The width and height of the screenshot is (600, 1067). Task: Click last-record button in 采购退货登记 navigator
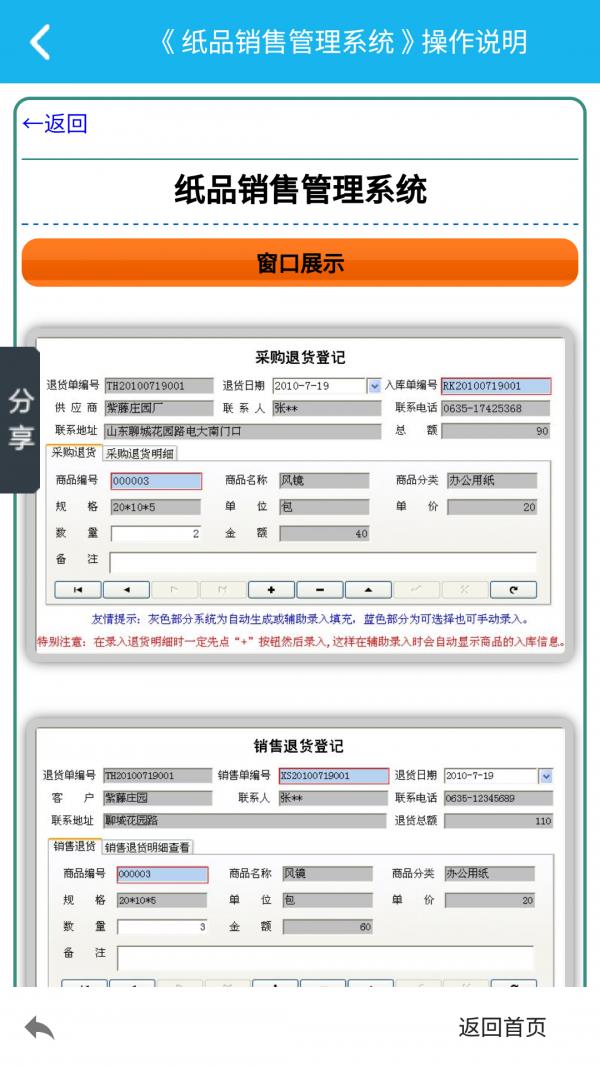(x=222, y=590)
